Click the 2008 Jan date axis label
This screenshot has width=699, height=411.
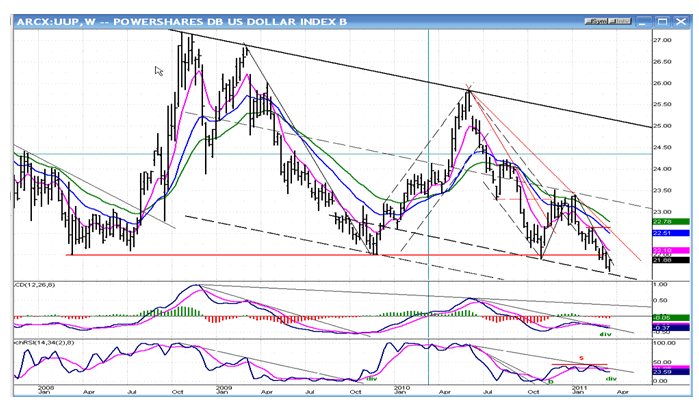pos(45,390)
